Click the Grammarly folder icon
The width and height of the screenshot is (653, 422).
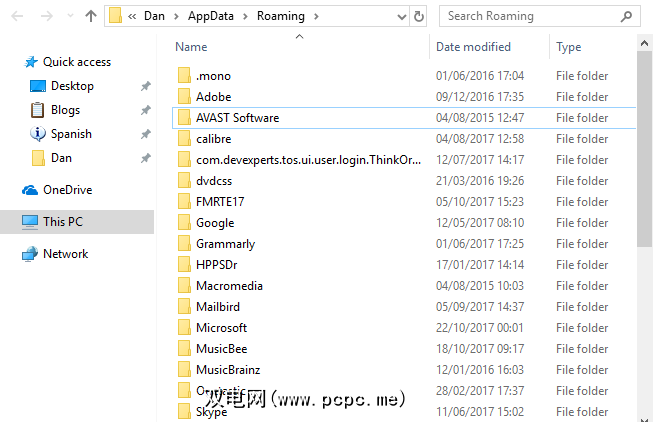(x=184, y=244)
